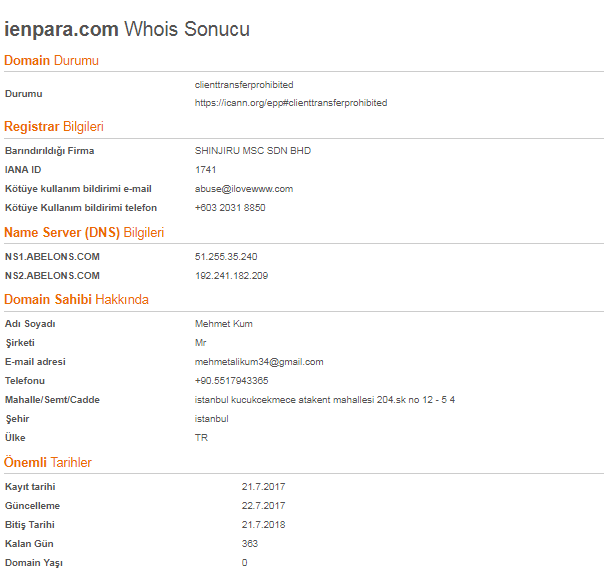
Task: Click the registrar name SHINJIRU MSC SDN BHD
Action: 253,151
